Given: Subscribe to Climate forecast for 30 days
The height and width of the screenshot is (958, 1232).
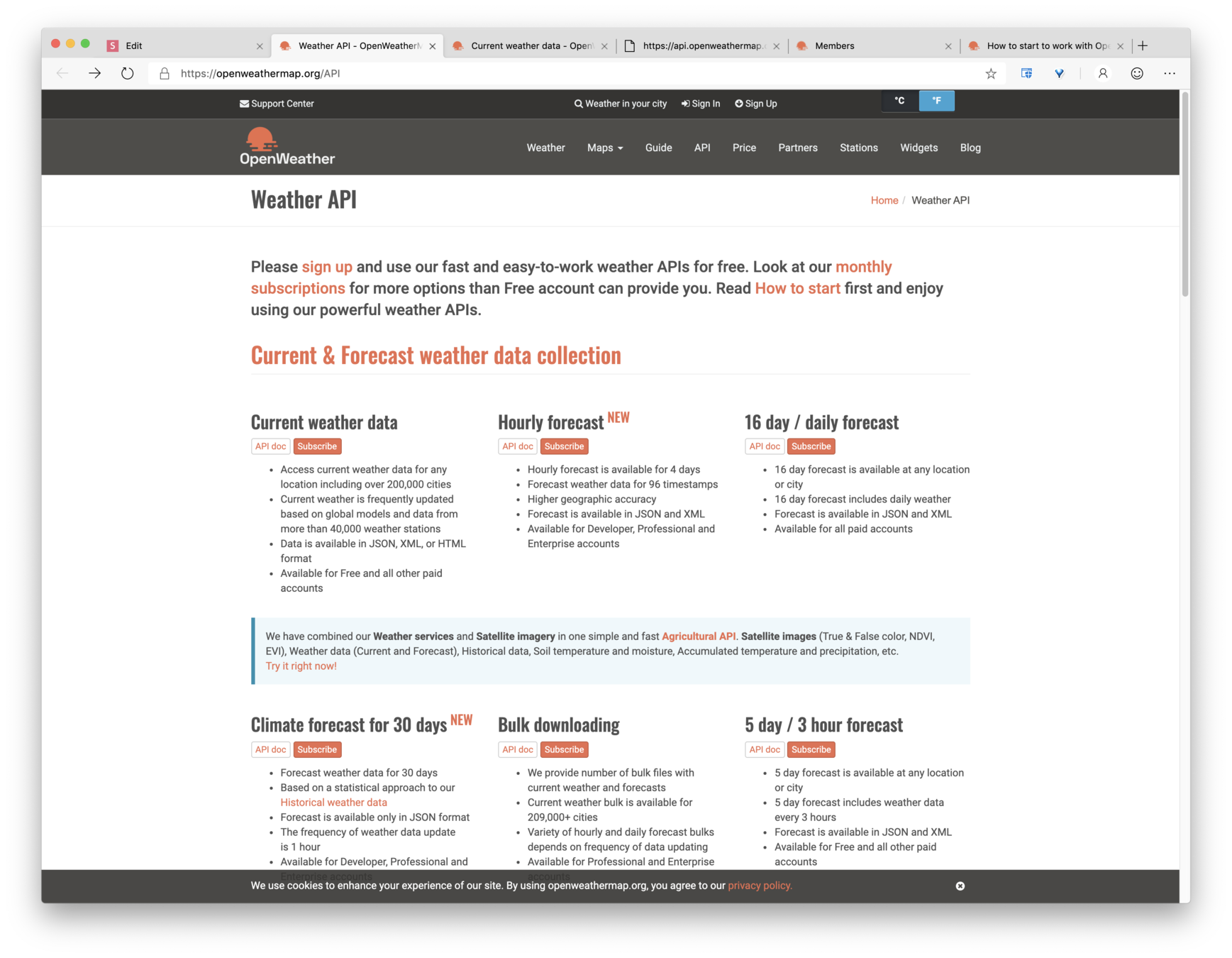Looking at the screenshot, I should click(317, 749).
